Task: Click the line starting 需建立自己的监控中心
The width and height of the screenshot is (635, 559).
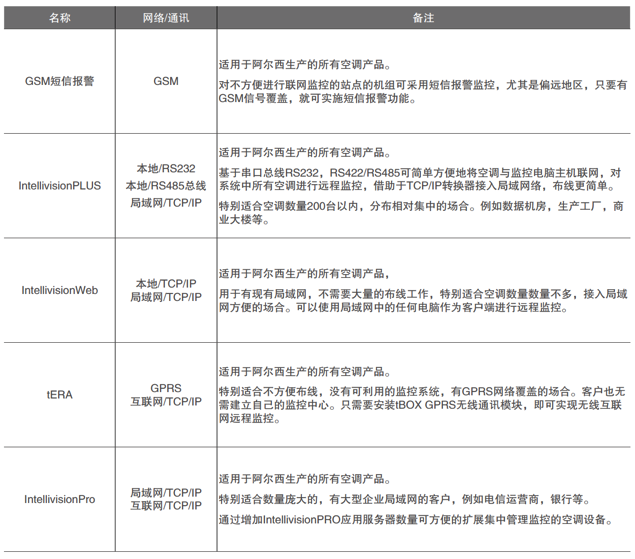Action: (x=420, y=405)
